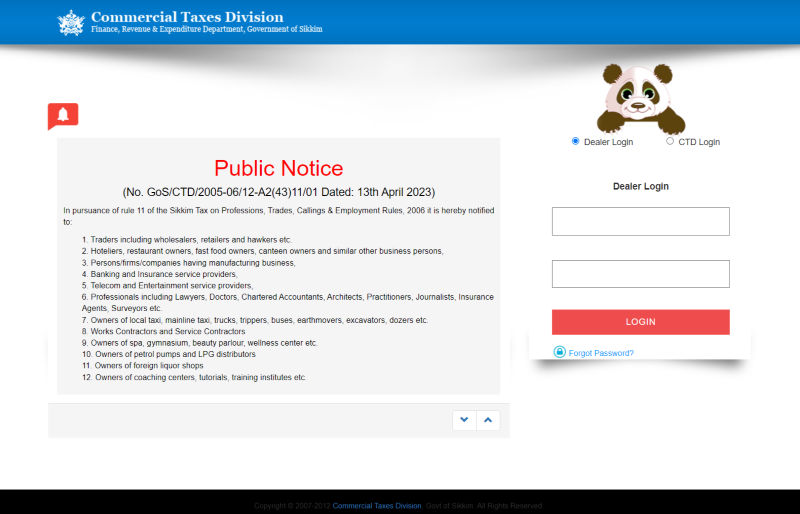
Task: Click the 'Dealer Login' form heading
Action: pos(641,186)
